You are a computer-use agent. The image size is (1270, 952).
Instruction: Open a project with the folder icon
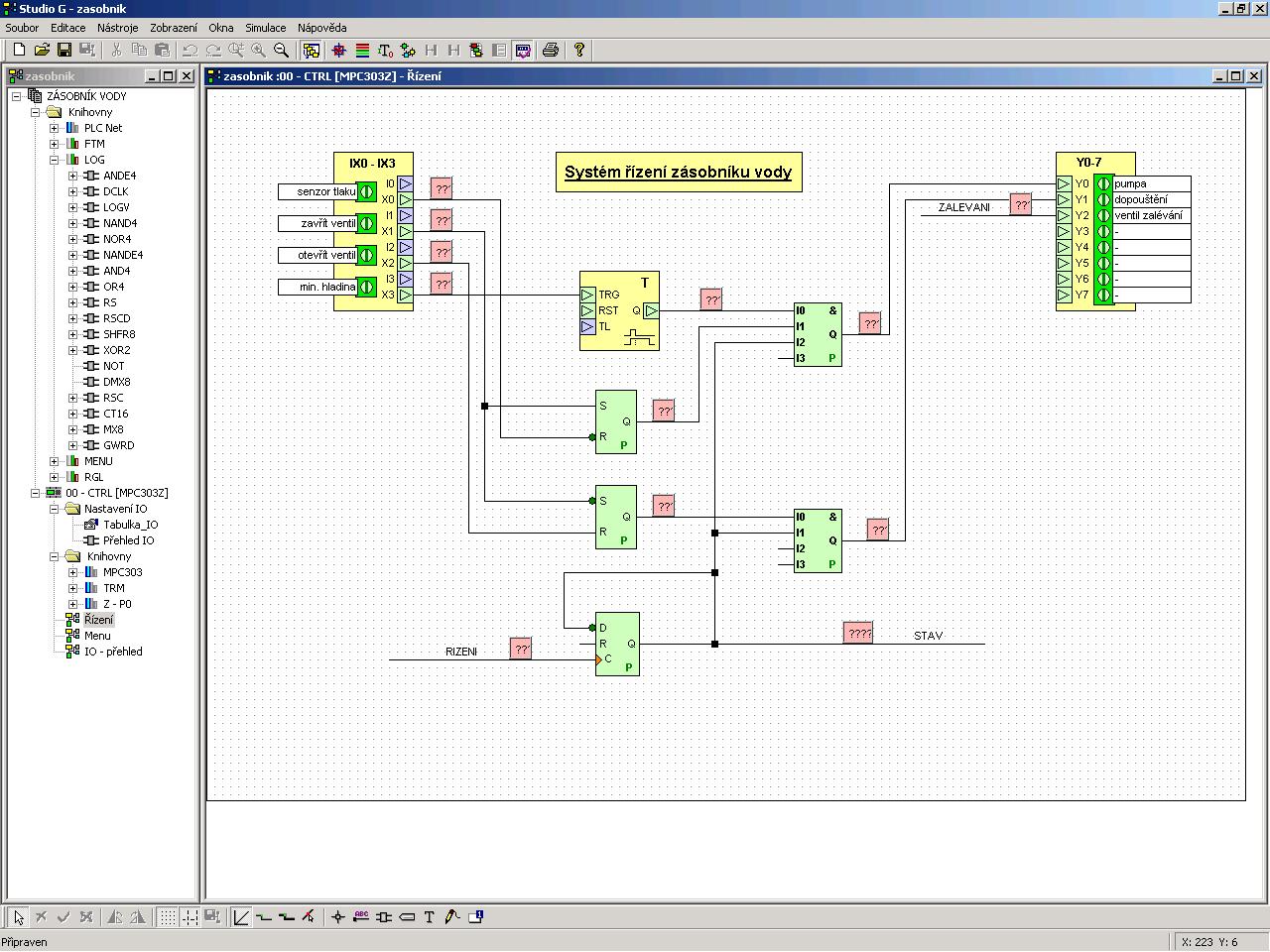pos(42,50)
